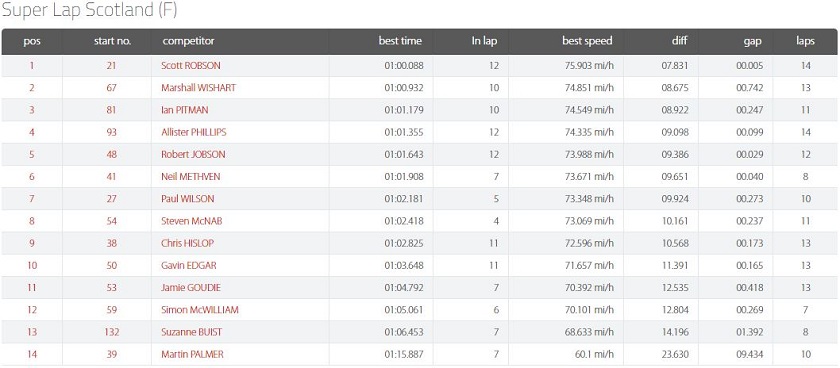Select Neil METHVEN's name

coord(191,177)
